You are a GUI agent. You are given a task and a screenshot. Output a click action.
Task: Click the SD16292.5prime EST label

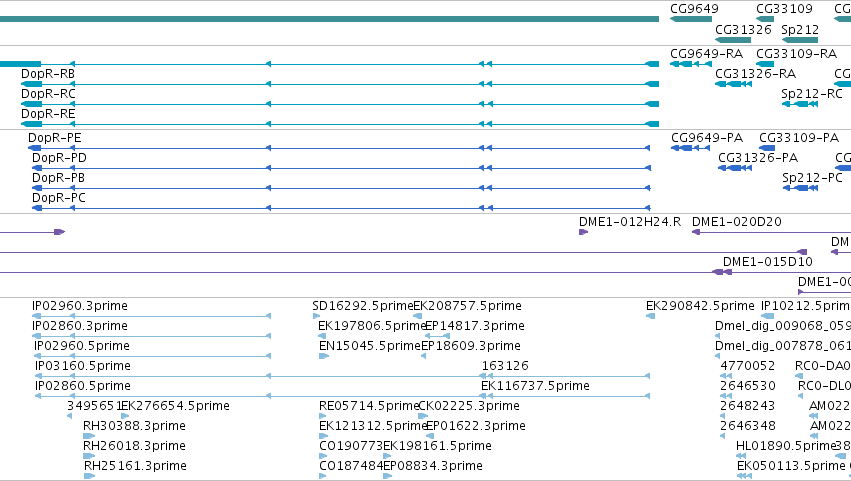[363, 306]
